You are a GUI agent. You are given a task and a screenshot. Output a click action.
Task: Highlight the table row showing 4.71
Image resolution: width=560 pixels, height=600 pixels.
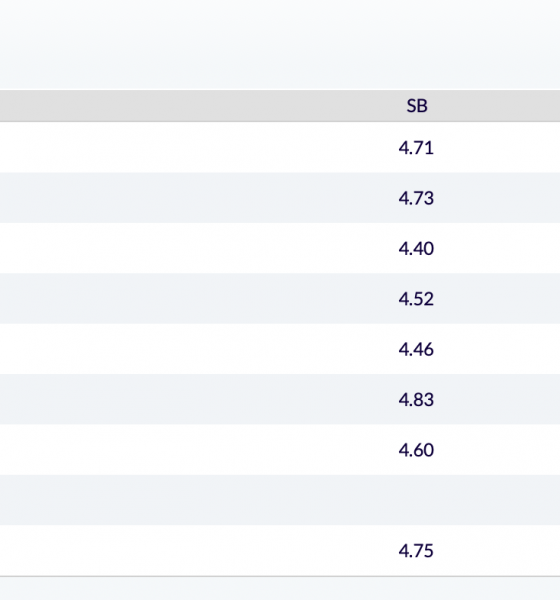coord(280,147)
